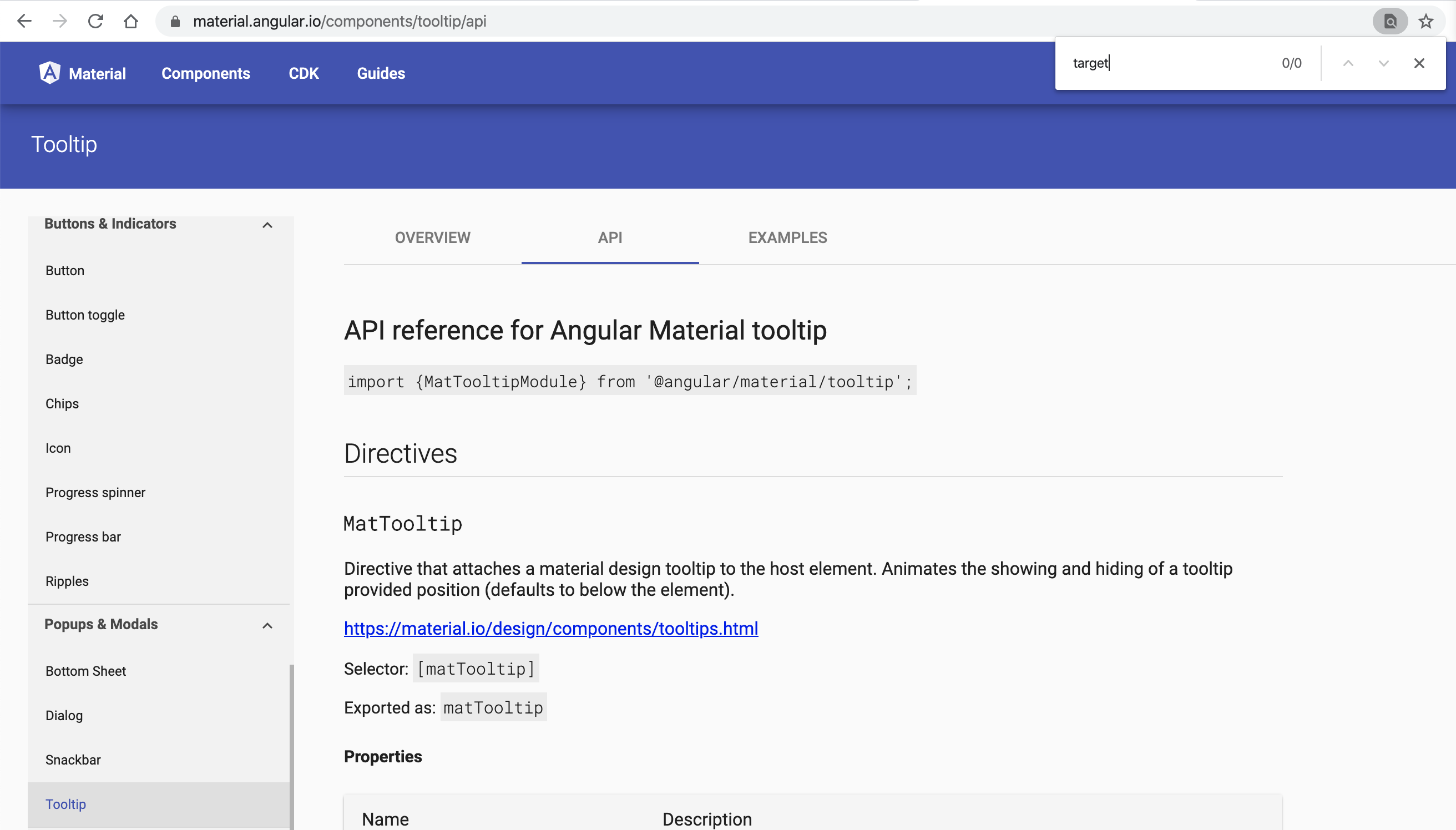The width and height of the screenshot is (1456, 830).
Task: Open Guides in the top nav
Action: click(x=381, y=74)
